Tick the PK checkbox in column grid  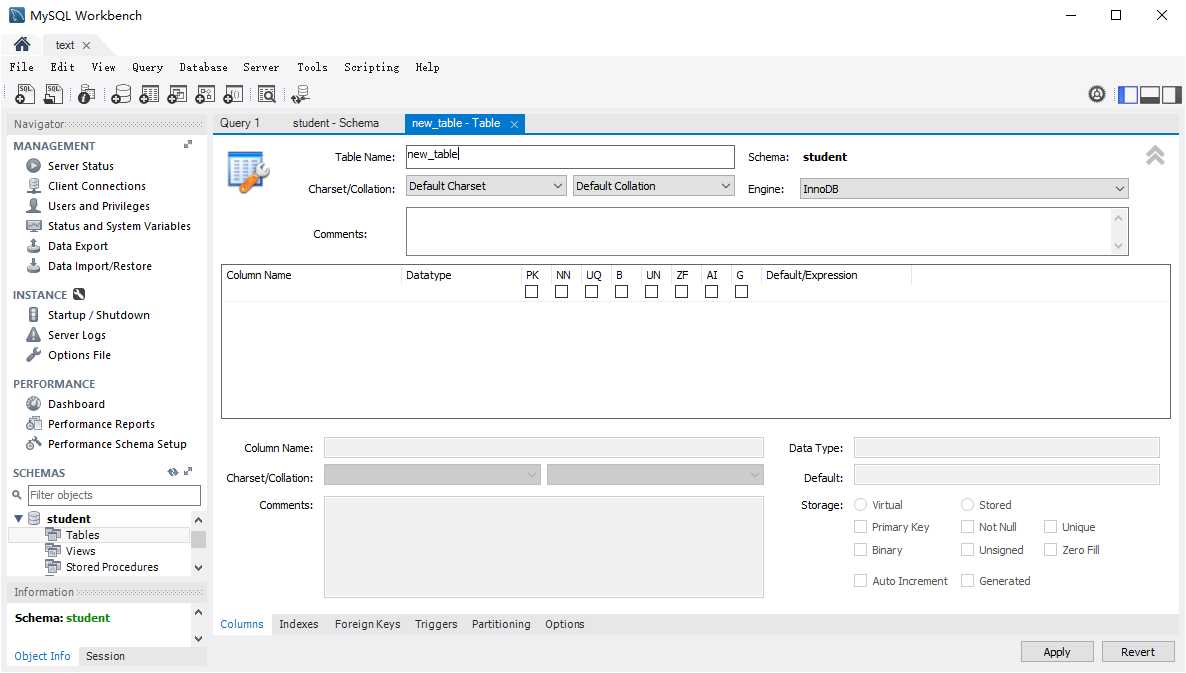pos(532,292)
